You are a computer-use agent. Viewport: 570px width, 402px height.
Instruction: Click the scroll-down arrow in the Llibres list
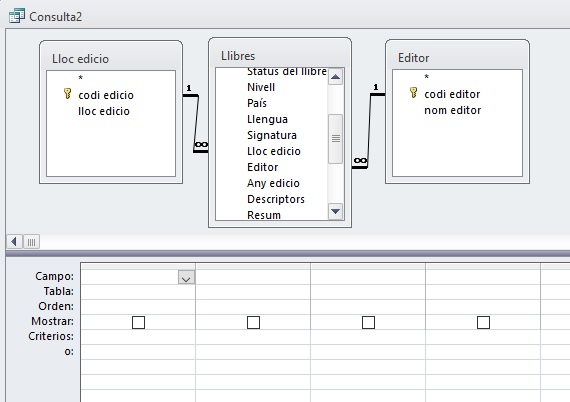tap(335, 211)
